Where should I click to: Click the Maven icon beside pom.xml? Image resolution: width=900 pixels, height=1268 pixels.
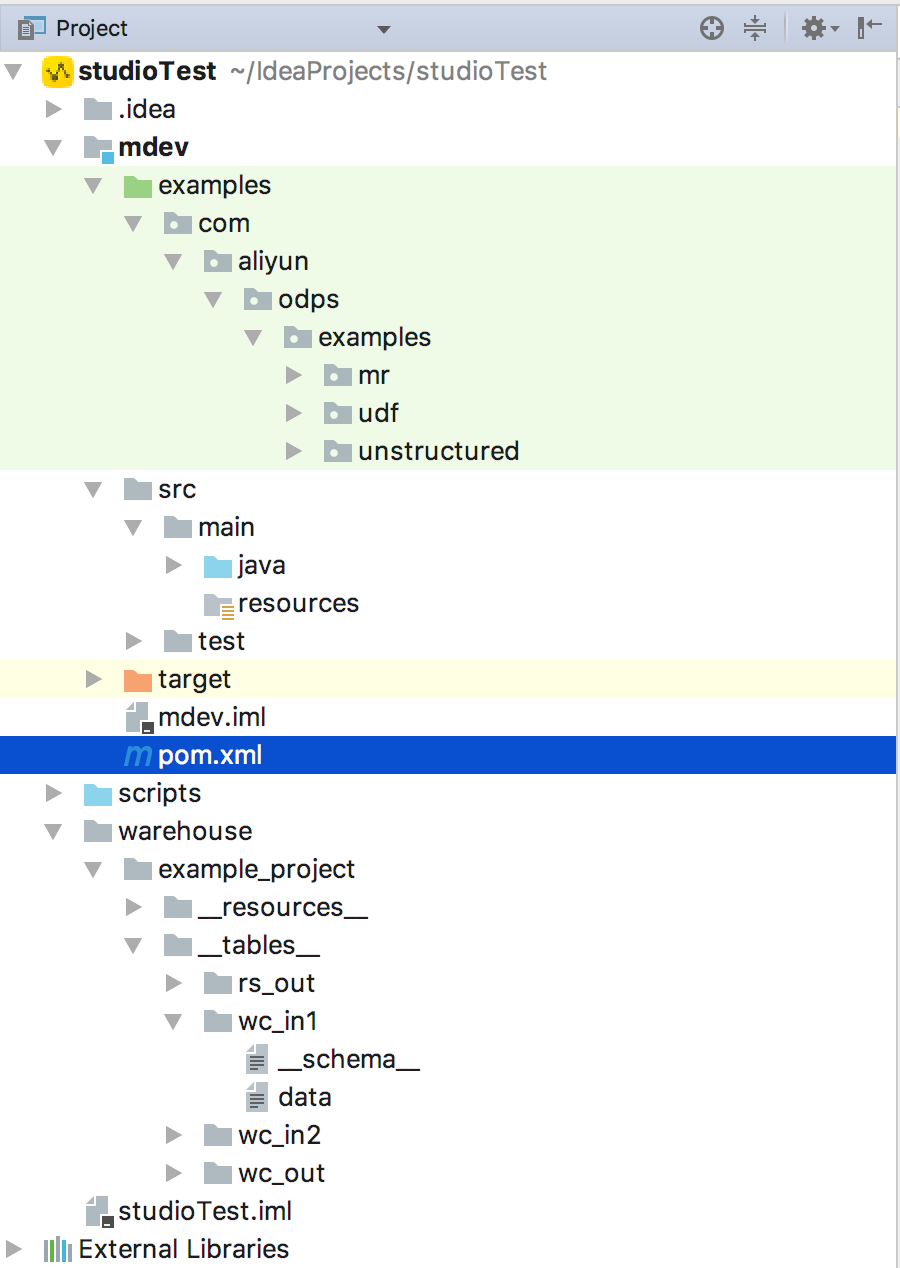pyautogui.click(x=138, y=756)
